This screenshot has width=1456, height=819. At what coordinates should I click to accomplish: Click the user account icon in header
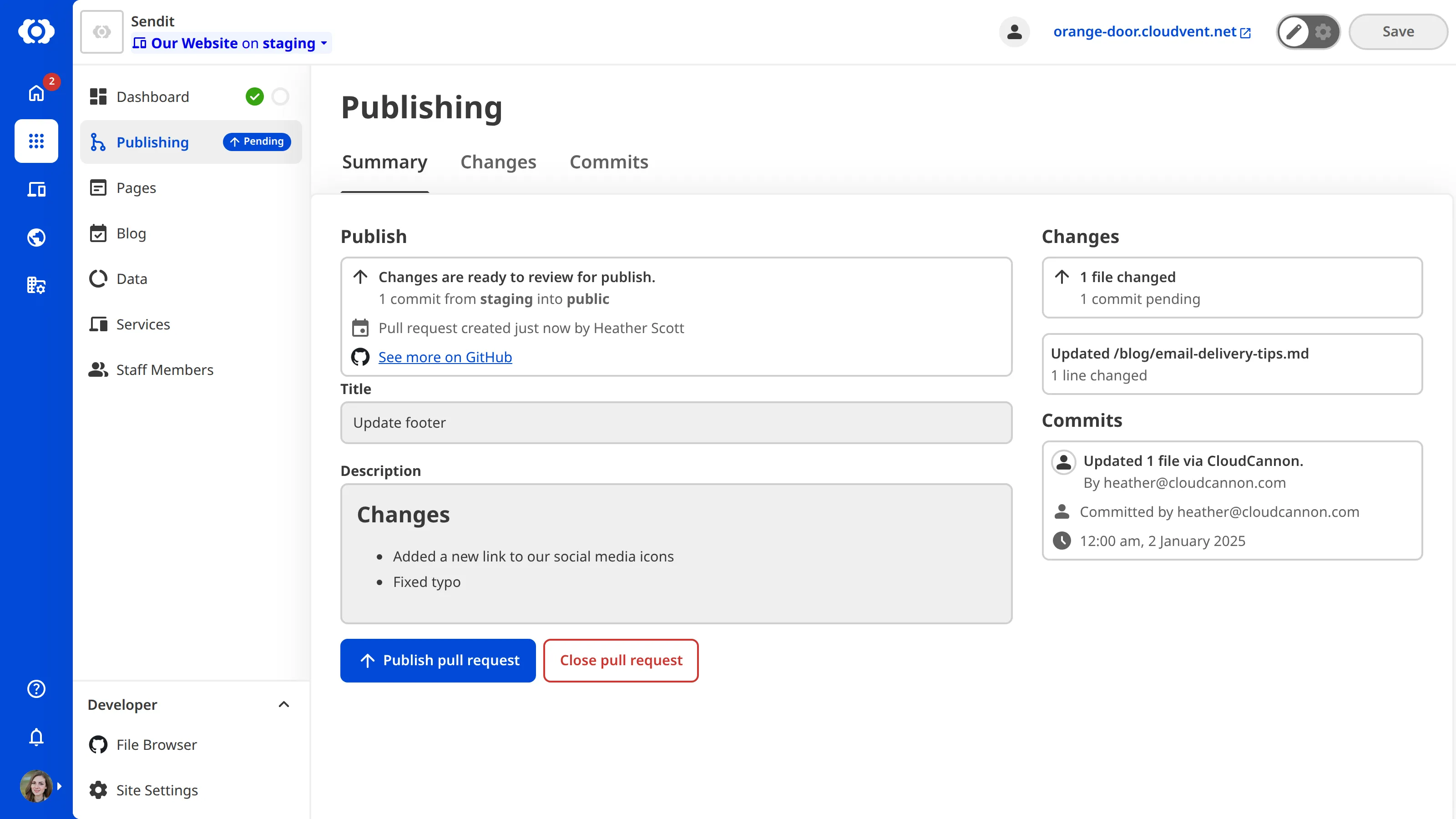pos(1014,32)
